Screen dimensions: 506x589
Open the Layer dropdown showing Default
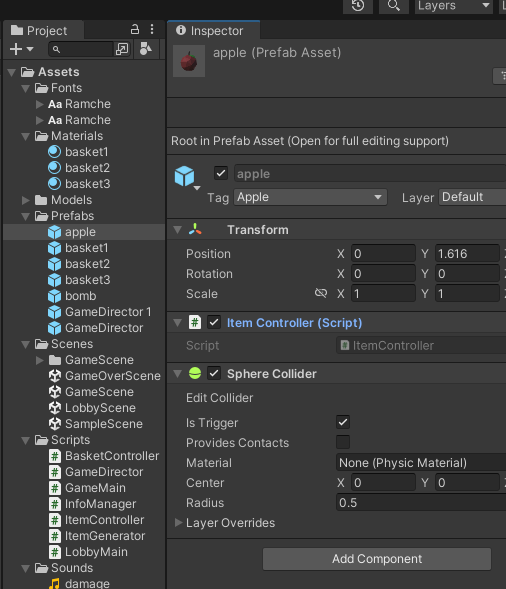tap(473, 197)
